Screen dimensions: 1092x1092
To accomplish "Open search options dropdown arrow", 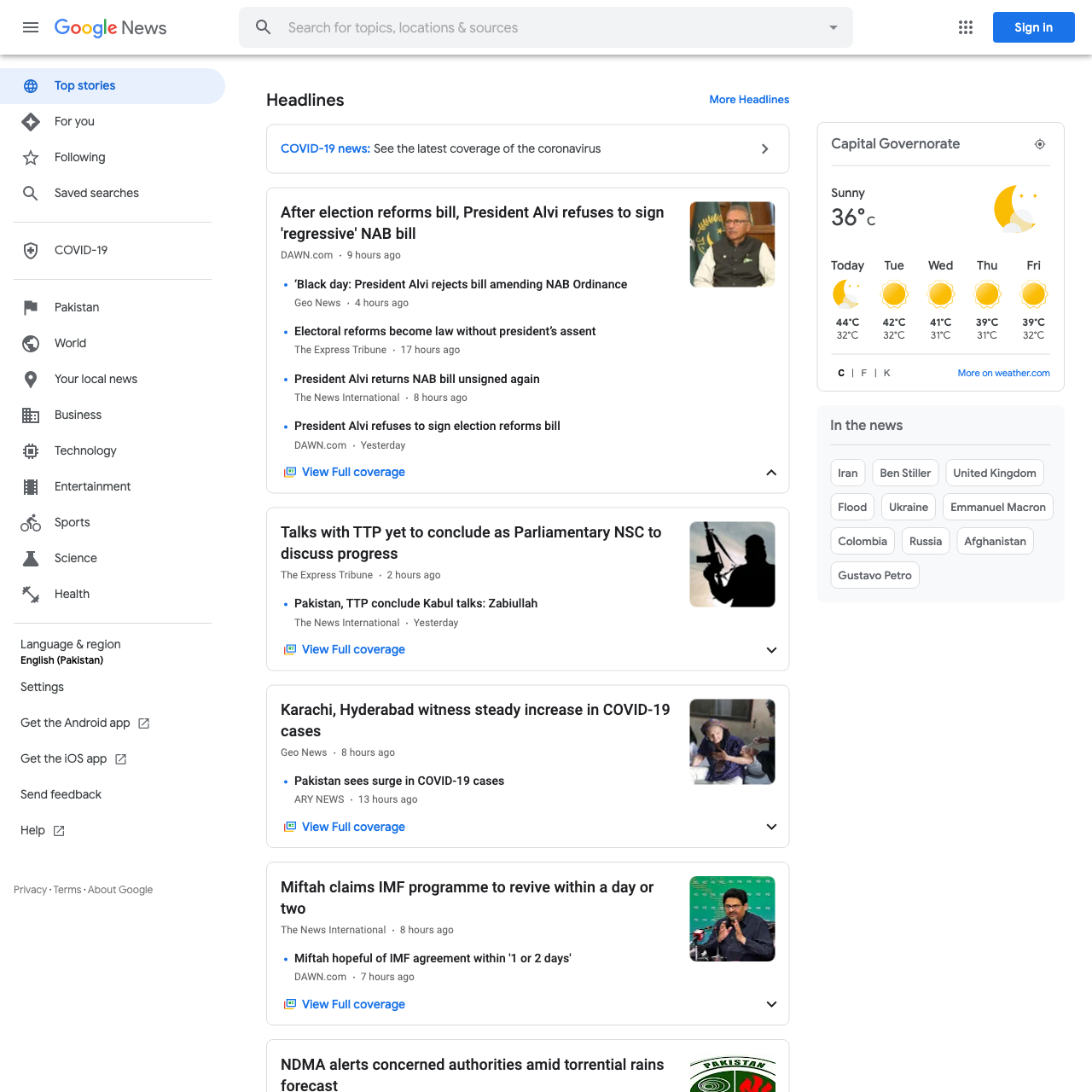I will coord(834,27).
